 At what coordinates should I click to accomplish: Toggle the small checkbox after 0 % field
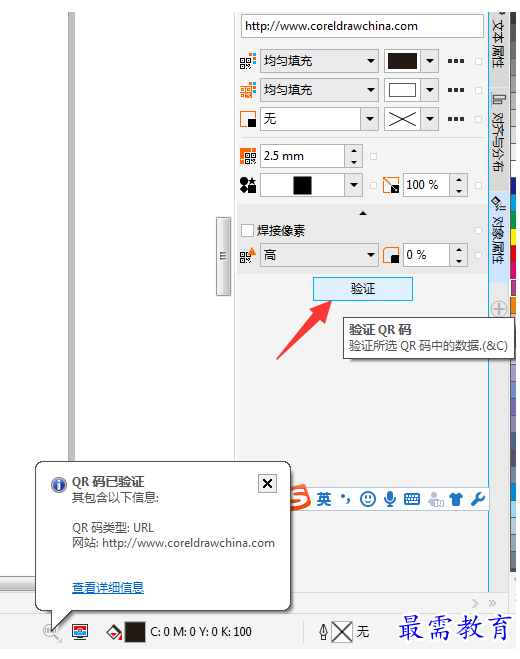(478, 256)
